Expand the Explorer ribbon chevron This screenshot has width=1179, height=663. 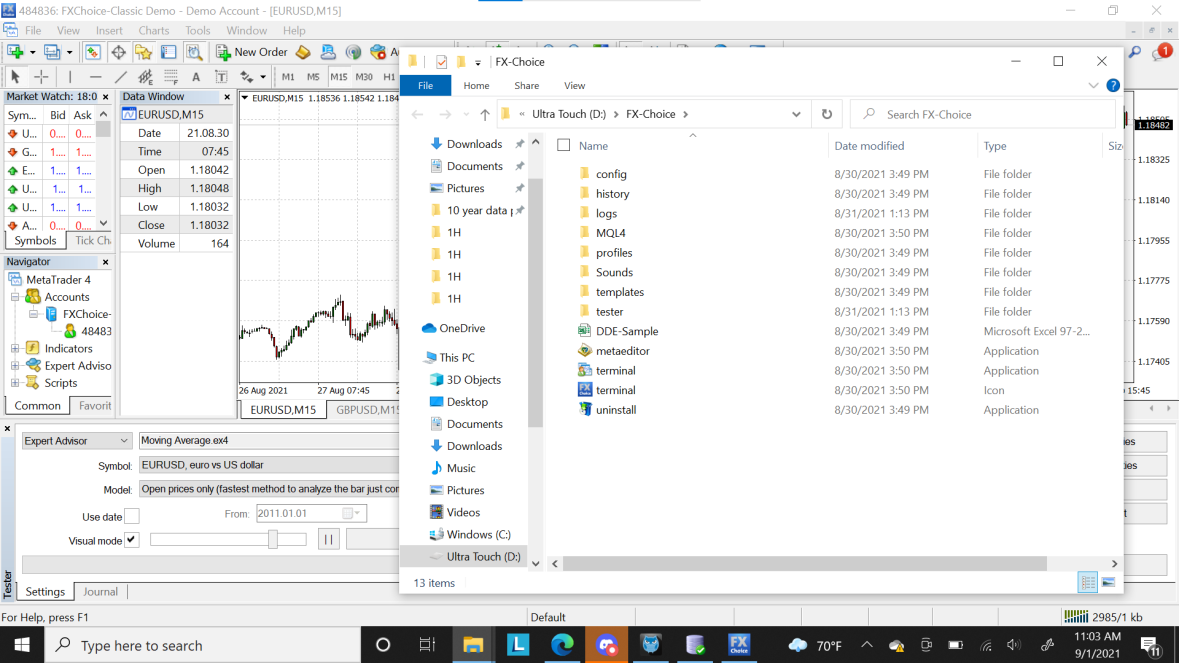coord(1093,86)
